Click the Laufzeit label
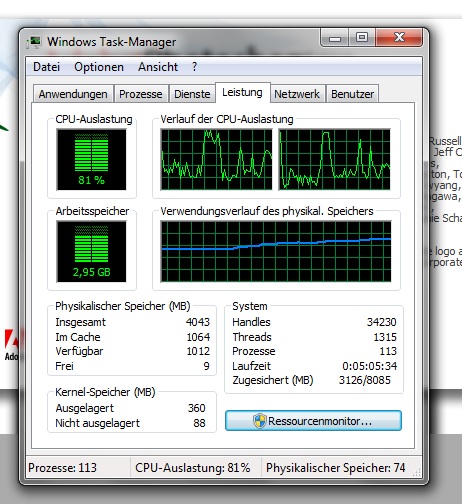 [x=251, y=366]
